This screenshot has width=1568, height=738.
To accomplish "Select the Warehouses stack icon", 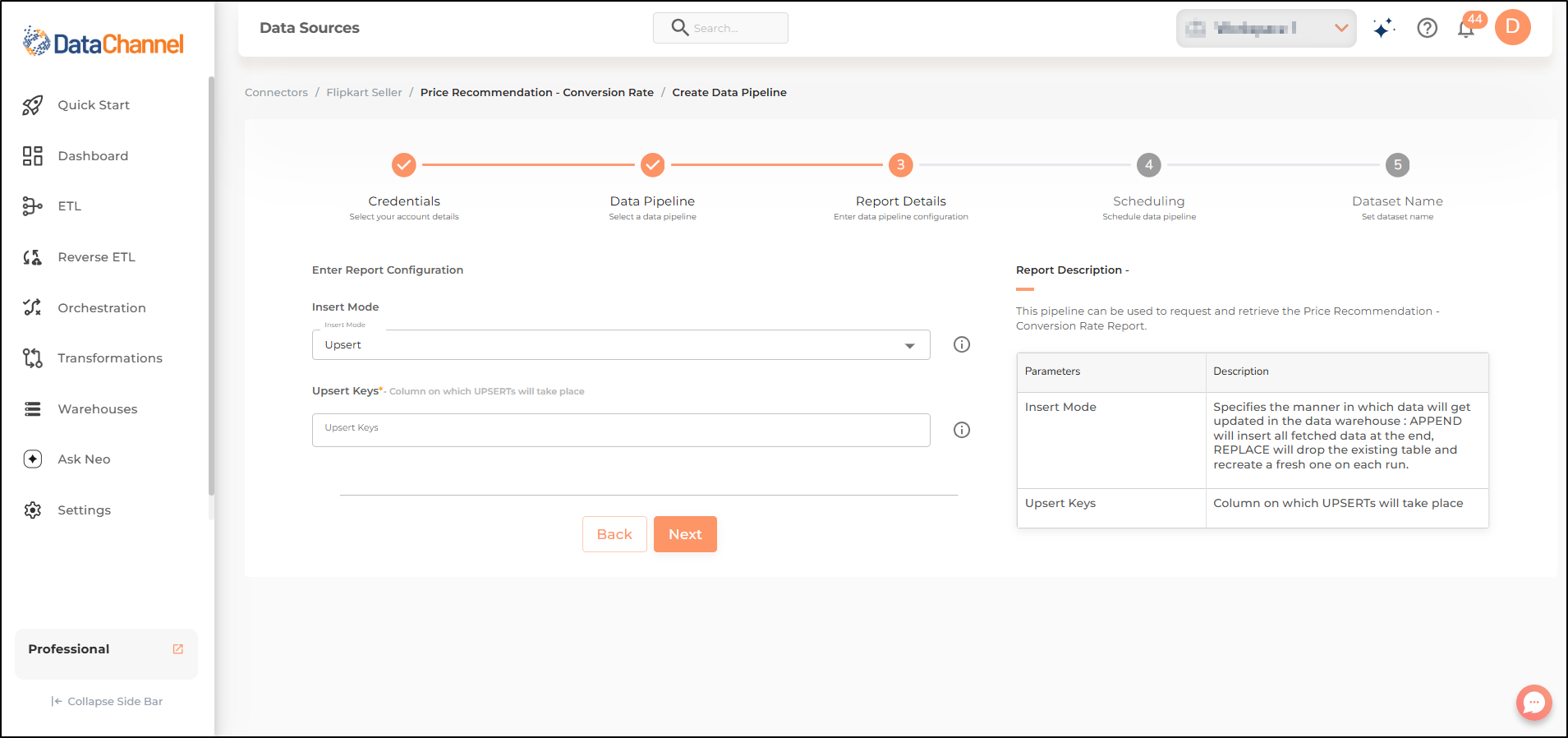I will tap(32, 409).
